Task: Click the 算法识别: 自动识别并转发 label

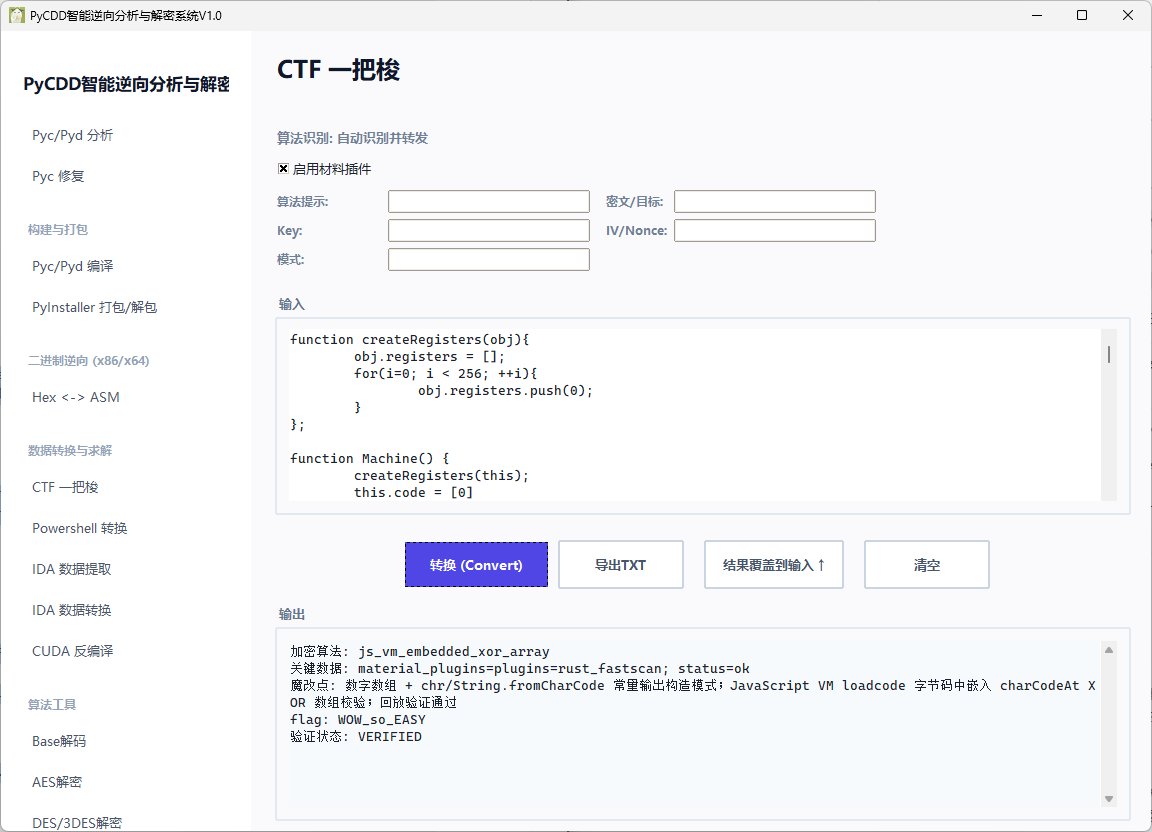Action: [x=352, y=138]
